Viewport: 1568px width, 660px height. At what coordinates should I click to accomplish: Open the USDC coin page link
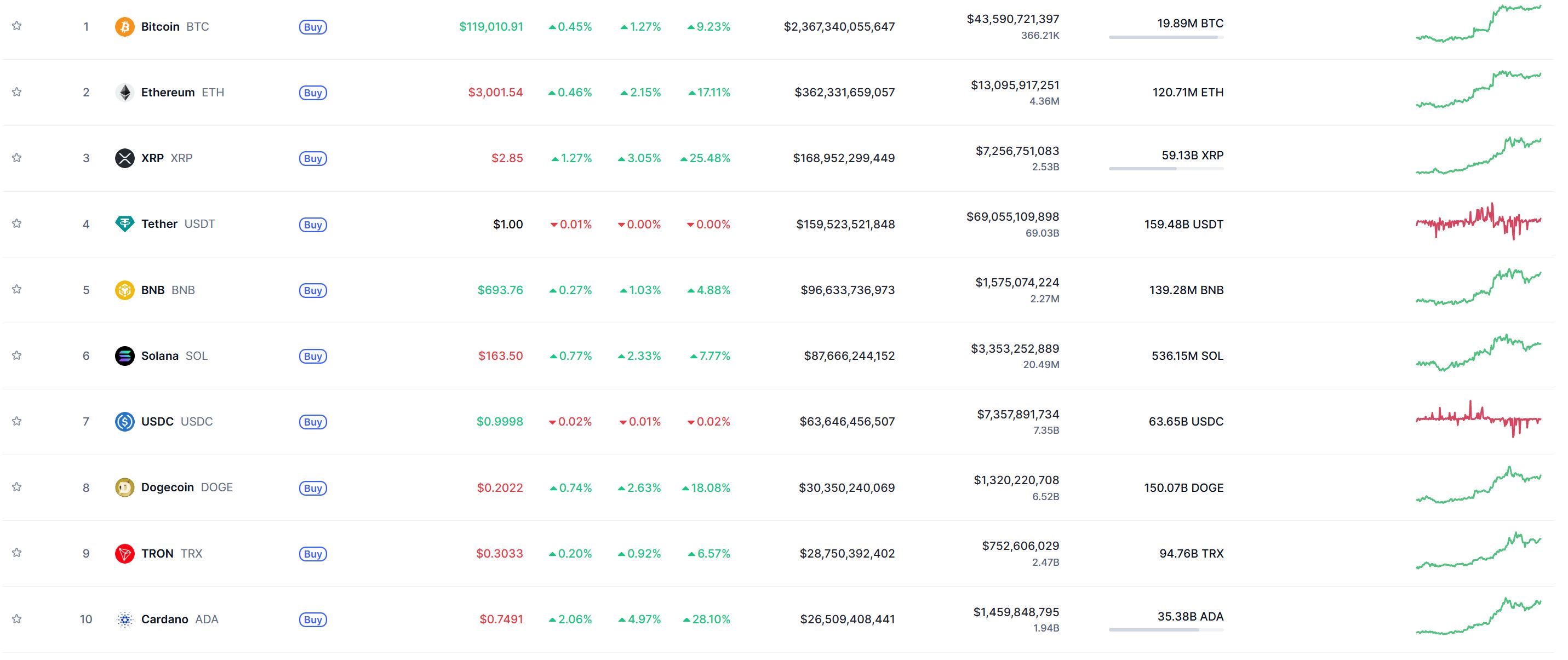[158, 422]
